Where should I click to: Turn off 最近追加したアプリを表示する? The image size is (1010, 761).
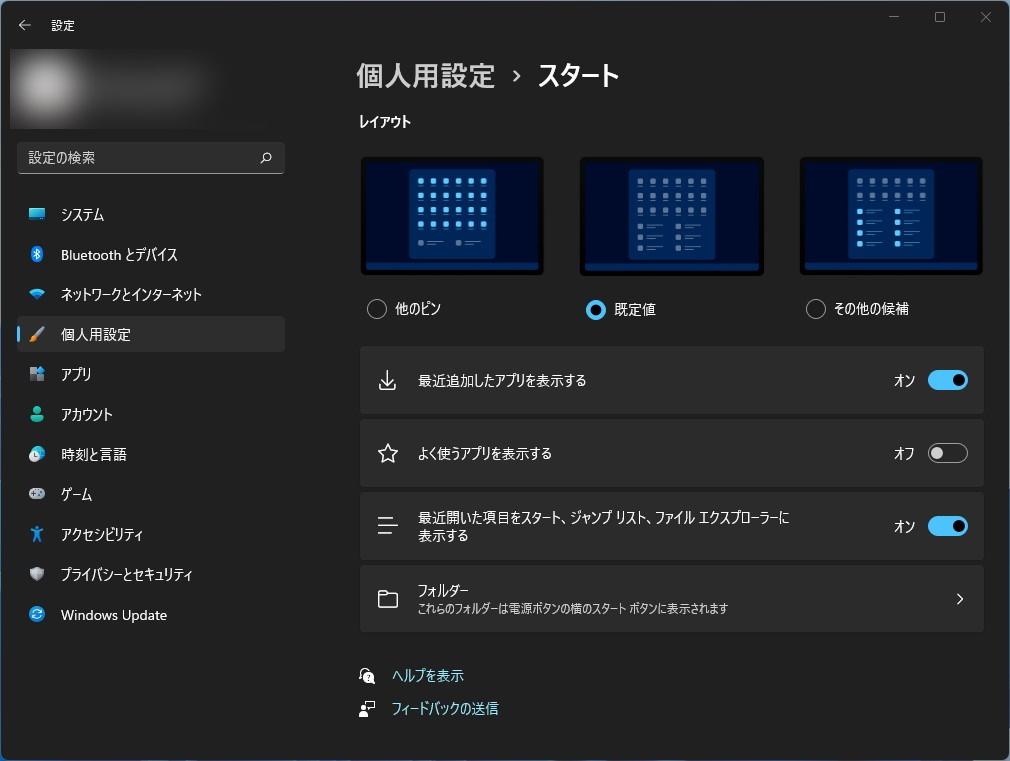(947, 380)
